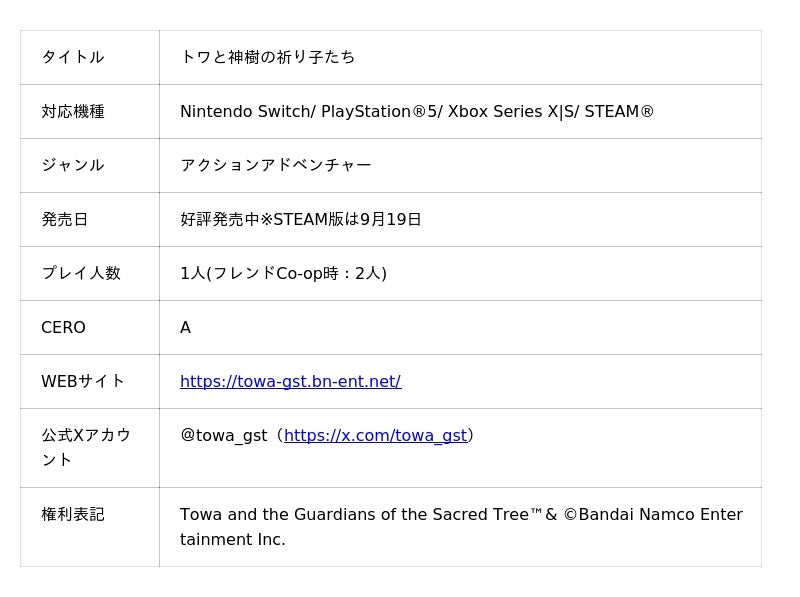The width and height of the screenshot is (800, 597).
Task: Click the CERO rating value A
Action: coord(185,327)
